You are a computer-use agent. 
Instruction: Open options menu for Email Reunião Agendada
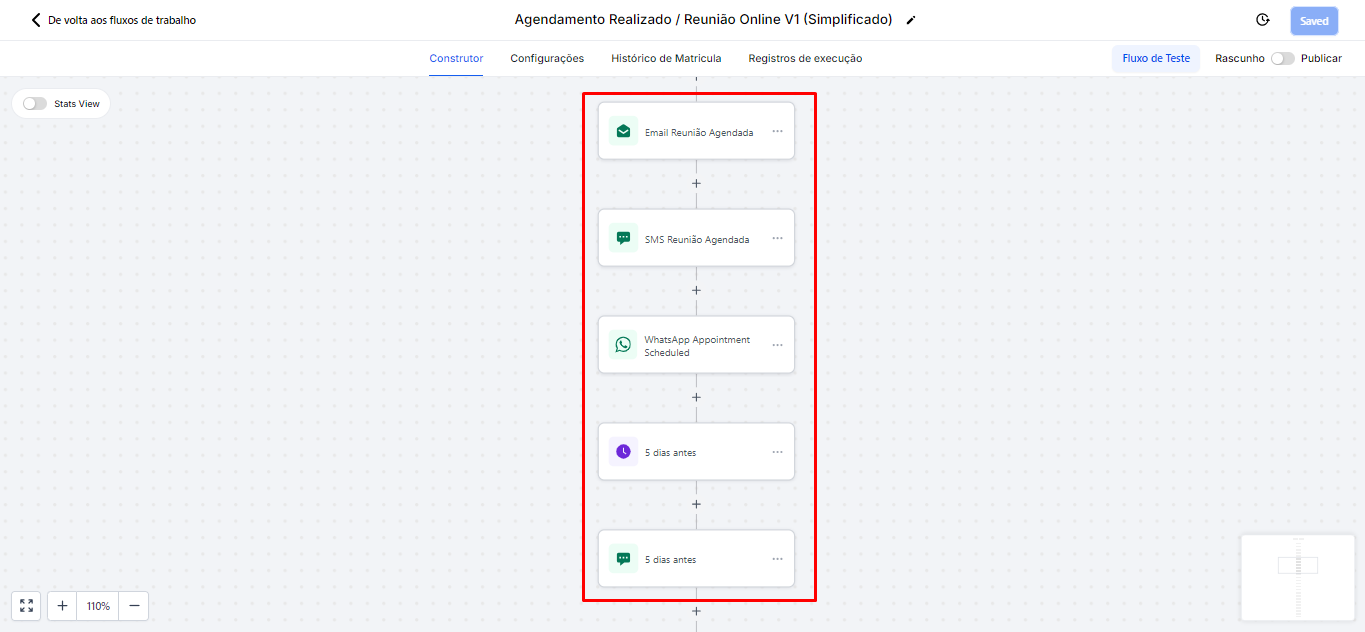click(x=777, y=131)
